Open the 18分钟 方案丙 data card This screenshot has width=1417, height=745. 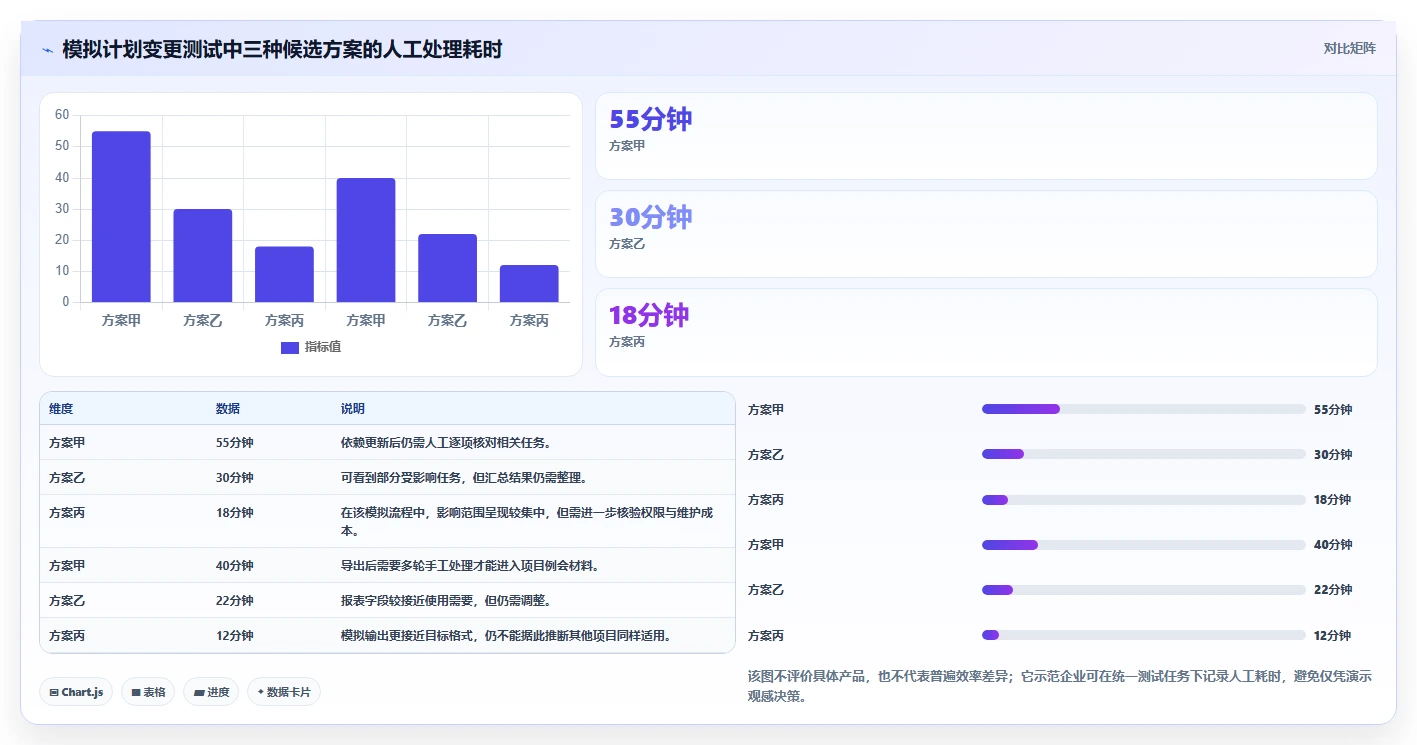986,332
